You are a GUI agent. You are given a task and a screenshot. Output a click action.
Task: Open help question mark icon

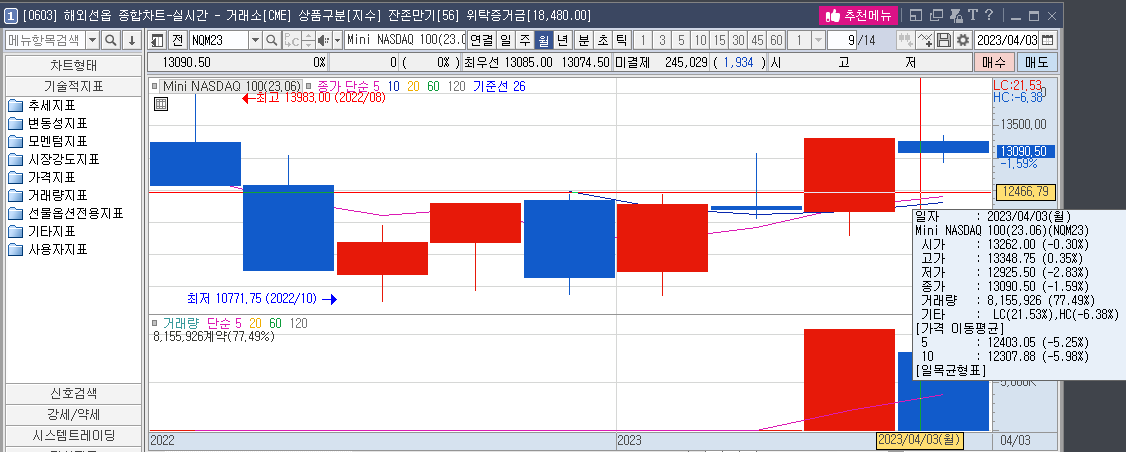click(x=989, y=15)
